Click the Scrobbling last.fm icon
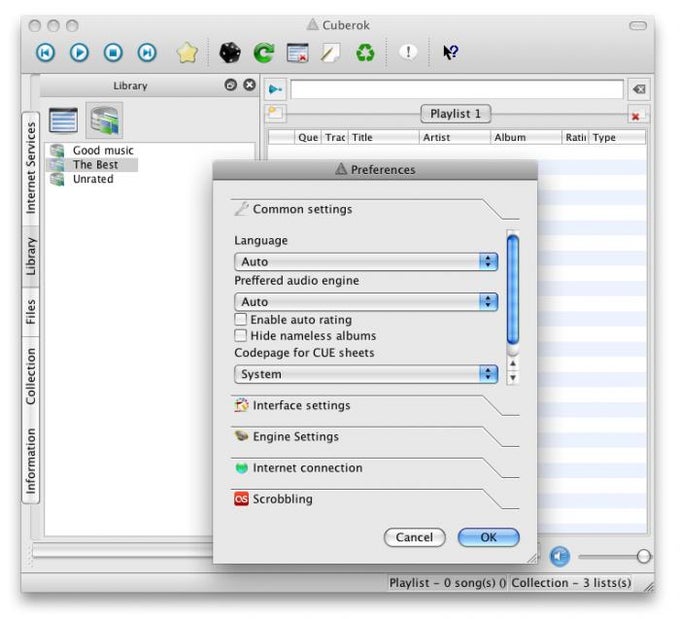 pos(241,499)
